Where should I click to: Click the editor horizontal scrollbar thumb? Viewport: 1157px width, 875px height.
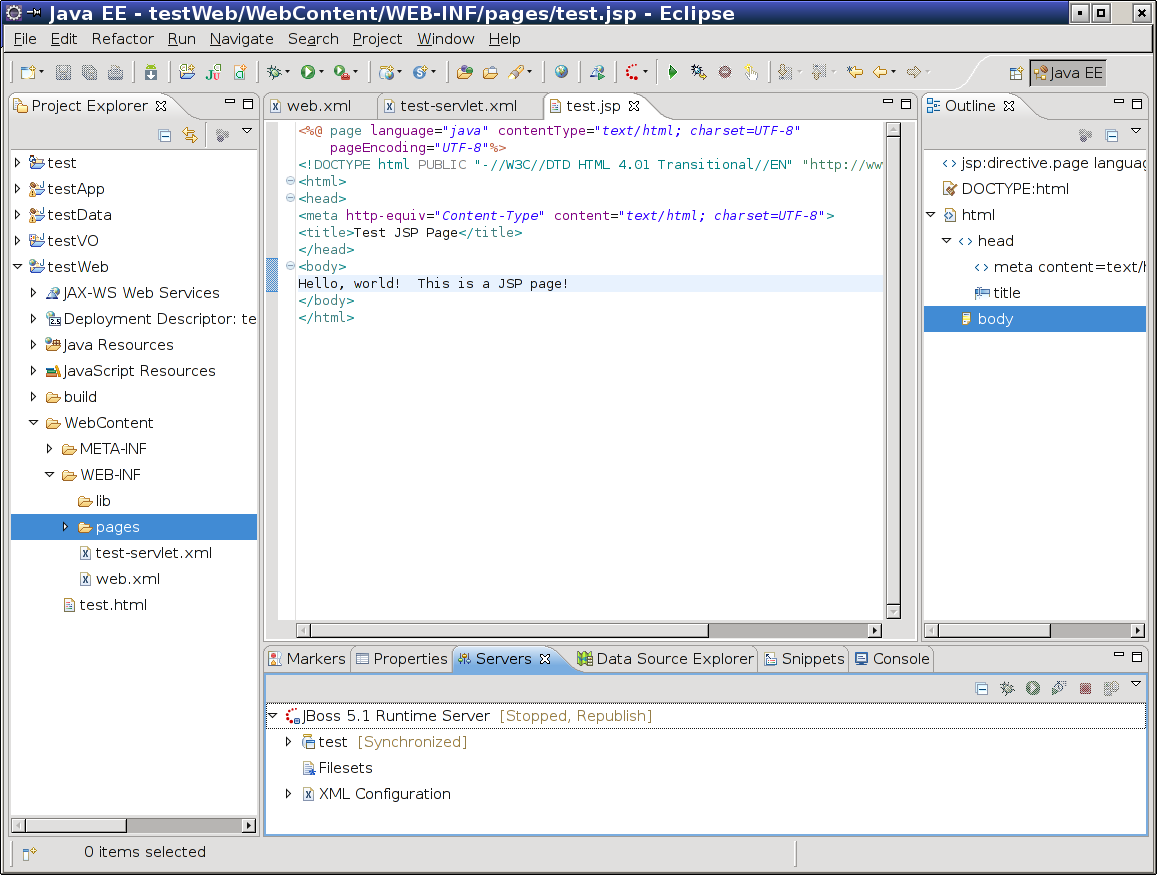(x=509, y=631)
